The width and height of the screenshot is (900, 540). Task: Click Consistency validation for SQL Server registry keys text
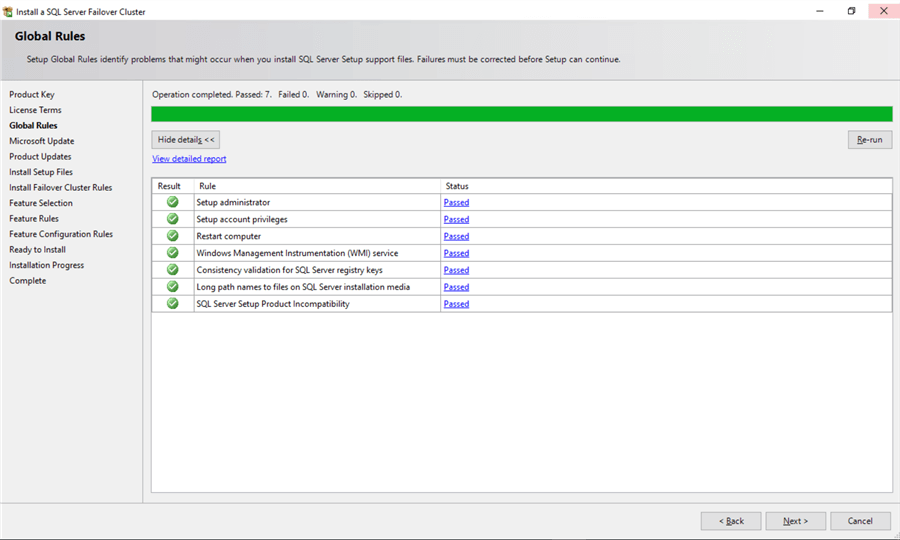pyautogui.click(x=289, y=270)
